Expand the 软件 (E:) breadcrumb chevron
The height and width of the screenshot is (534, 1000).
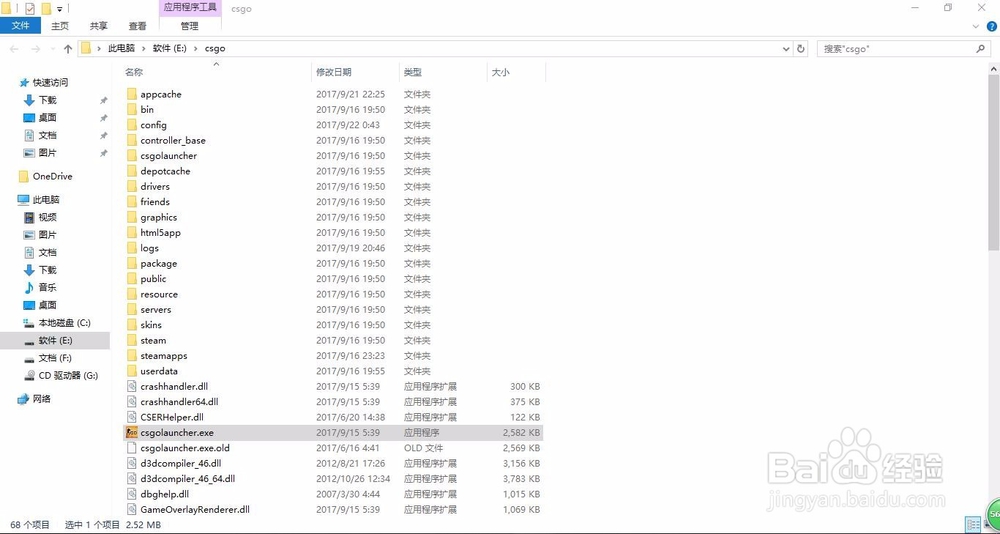[197, 48]
